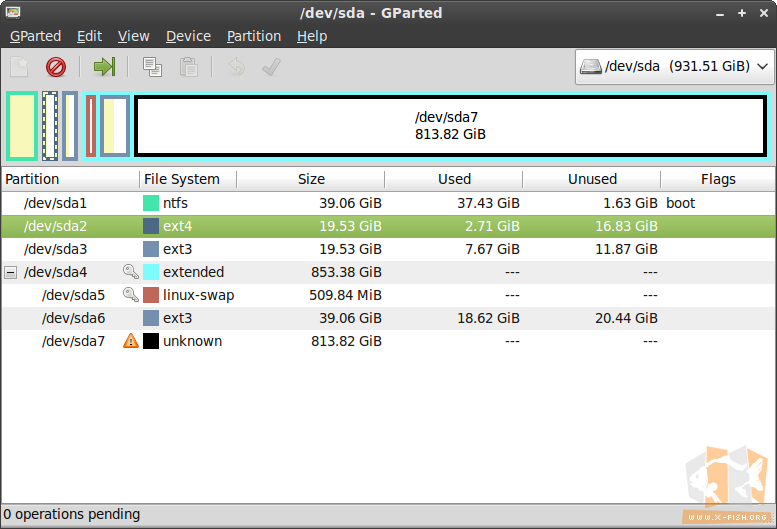Click the 7.67 GiB used value

pos(492,249)
